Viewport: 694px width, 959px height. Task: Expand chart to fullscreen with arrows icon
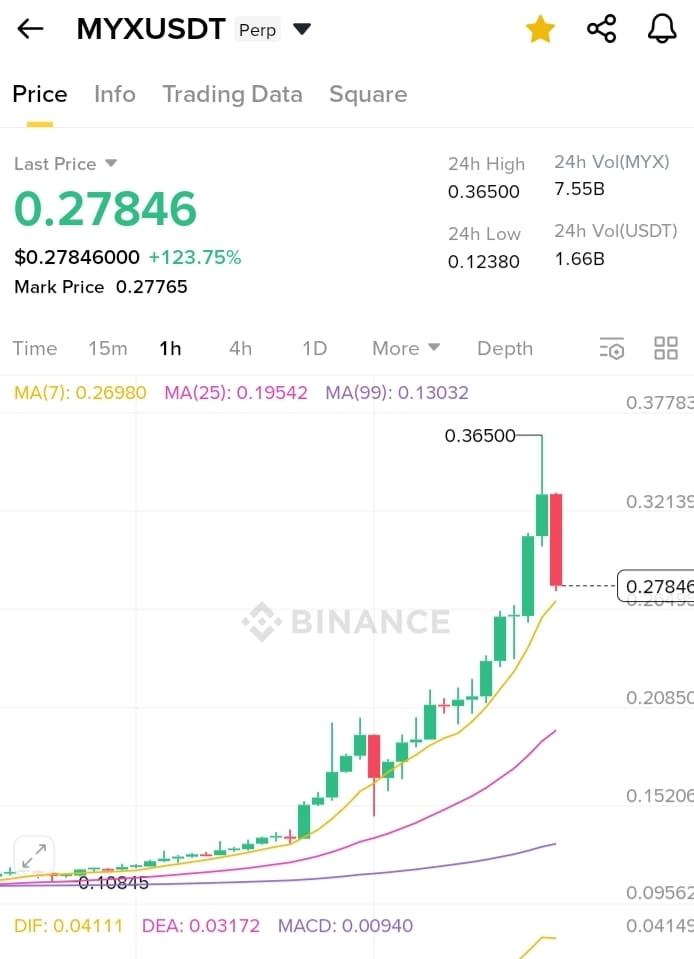[34, 856]
